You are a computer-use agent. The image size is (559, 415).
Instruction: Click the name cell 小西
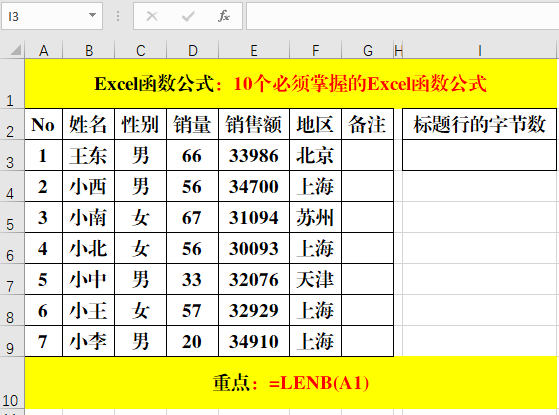[x=88, y=186]
